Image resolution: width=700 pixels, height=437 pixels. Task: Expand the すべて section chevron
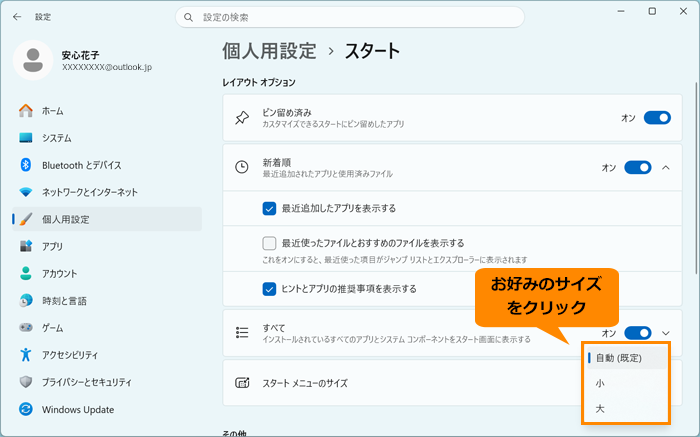tap(666, 333)
